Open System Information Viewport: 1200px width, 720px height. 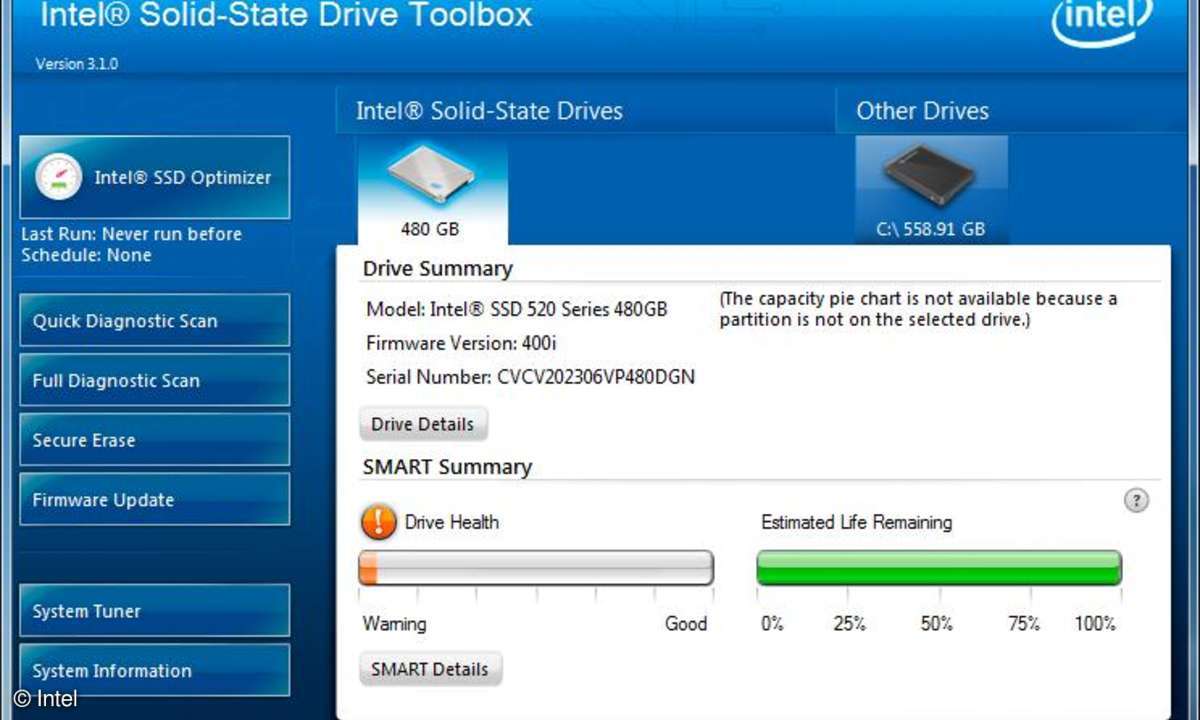click(155, 671)
